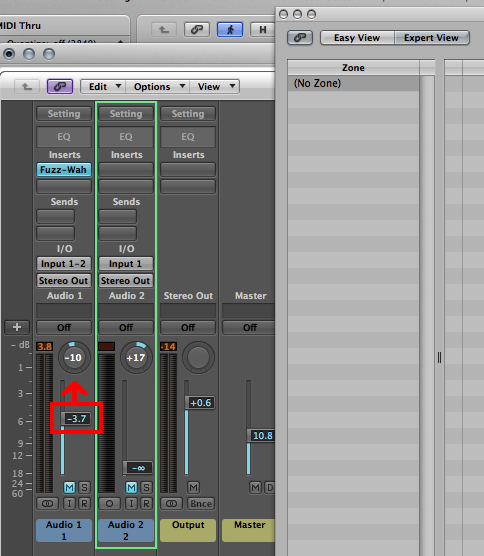Click the Audio 2 clip indicator
This screenshot has height=556, width=484.
(x=106, y=346)
